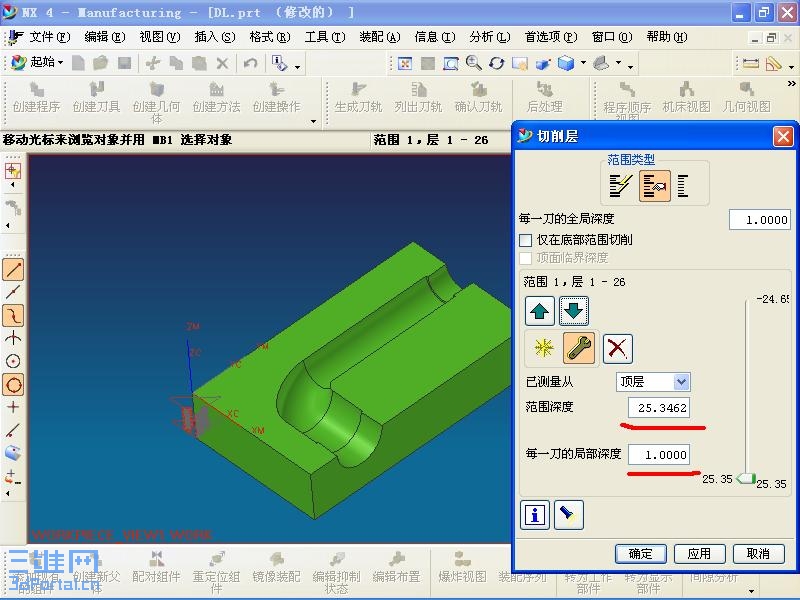Open the 工具(T) menu
This screenshot has width=800, height=600.
[x=325, y=37]
